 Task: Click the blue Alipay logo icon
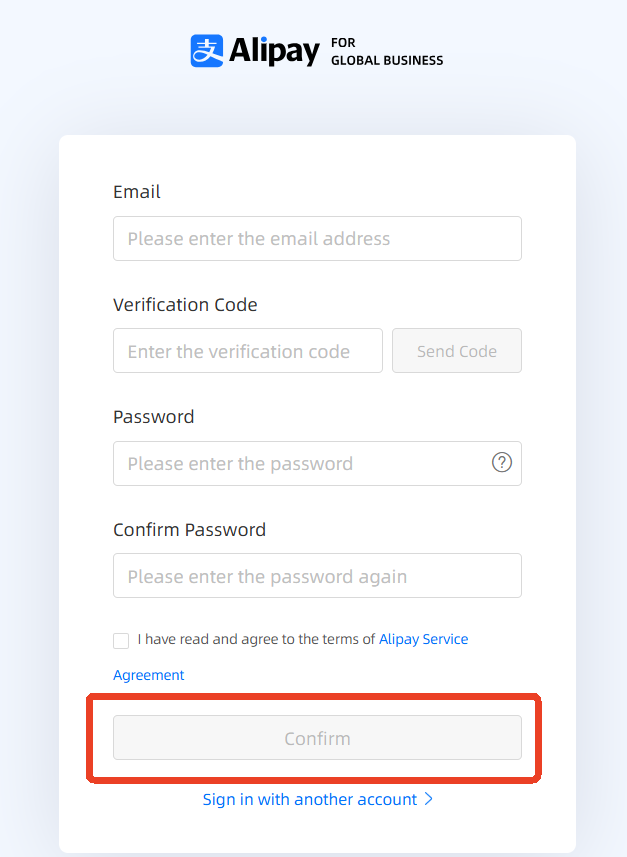click(x=207, y=51)
